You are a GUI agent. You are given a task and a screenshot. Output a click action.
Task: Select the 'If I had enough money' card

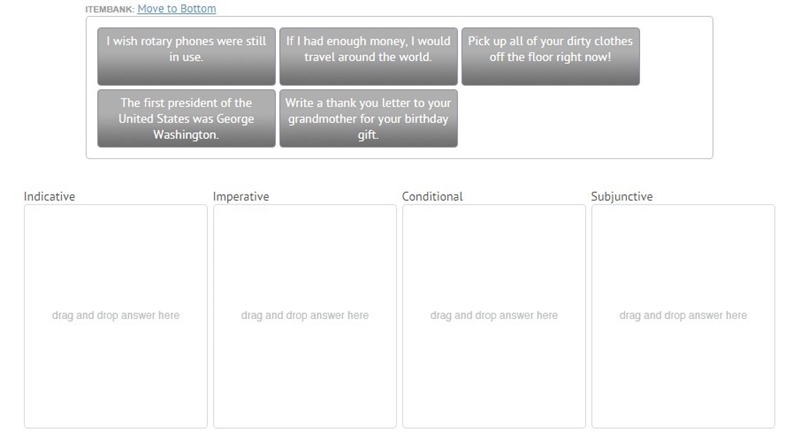pos(368,56)
